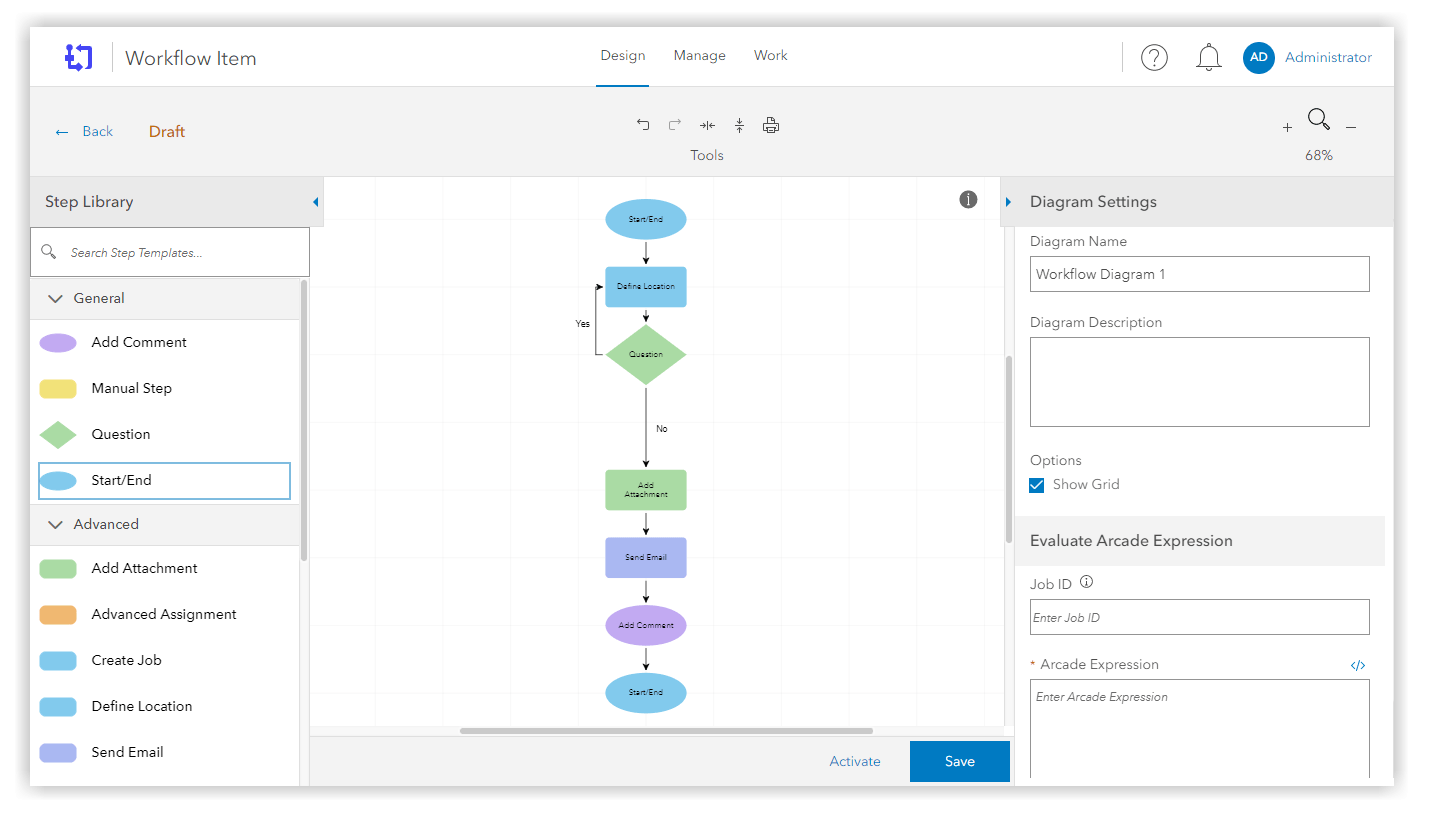Switch to the Manage tab
1435x825 pixels.
[x=699, y=56]
